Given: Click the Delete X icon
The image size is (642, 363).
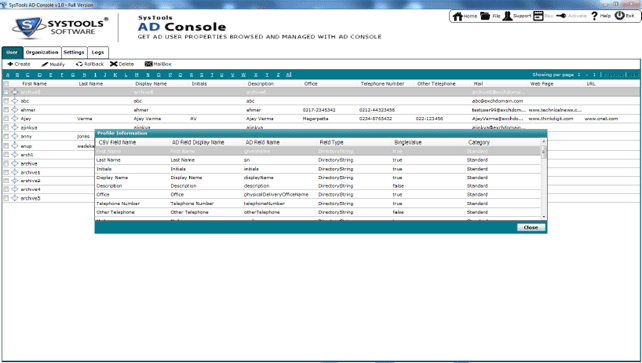Looking at the screenshot, I should (114, 64).
